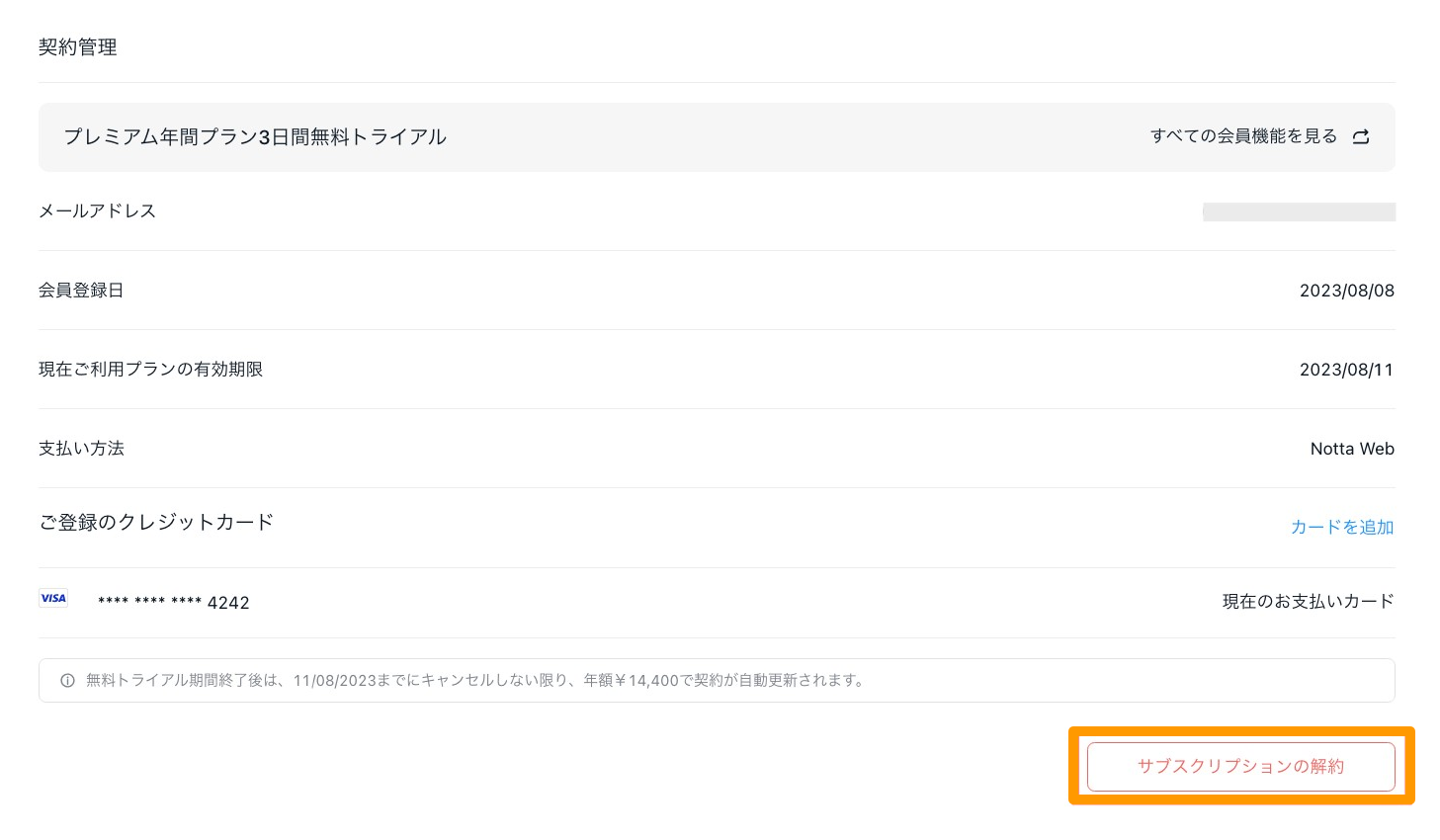This screenshot has width=1440, height=840.
Task: Click the VISA card logo
Action: pos(53,598)
